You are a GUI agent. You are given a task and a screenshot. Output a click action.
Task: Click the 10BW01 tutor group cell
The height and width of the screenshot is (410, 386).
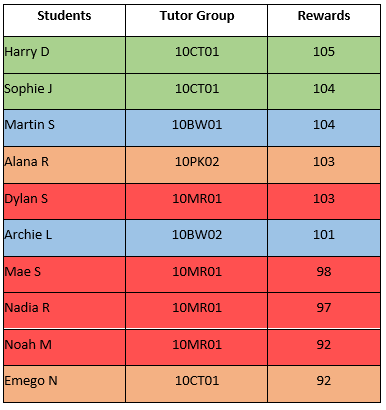tap(197, 128)
